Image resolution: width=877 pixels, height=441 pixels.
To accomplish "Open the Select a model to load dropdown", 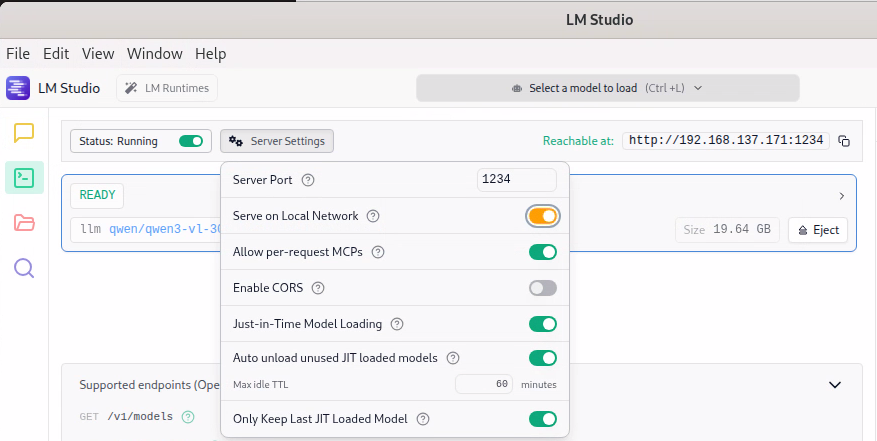I will (x=608, y=88).
